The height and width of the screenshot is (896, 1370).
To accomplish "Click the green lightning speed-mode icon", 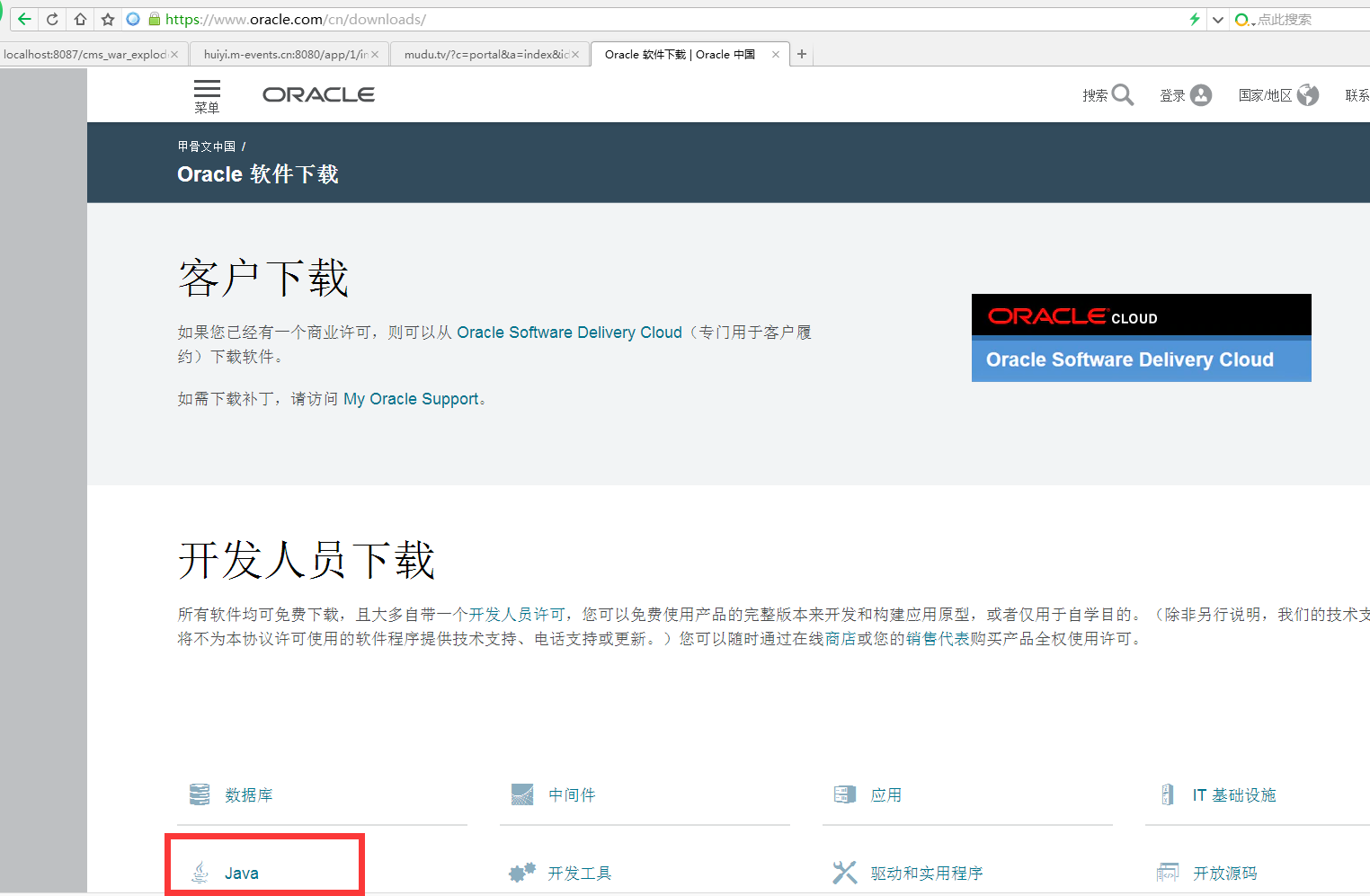I will pyautogui.click(x=1195, y=19).
